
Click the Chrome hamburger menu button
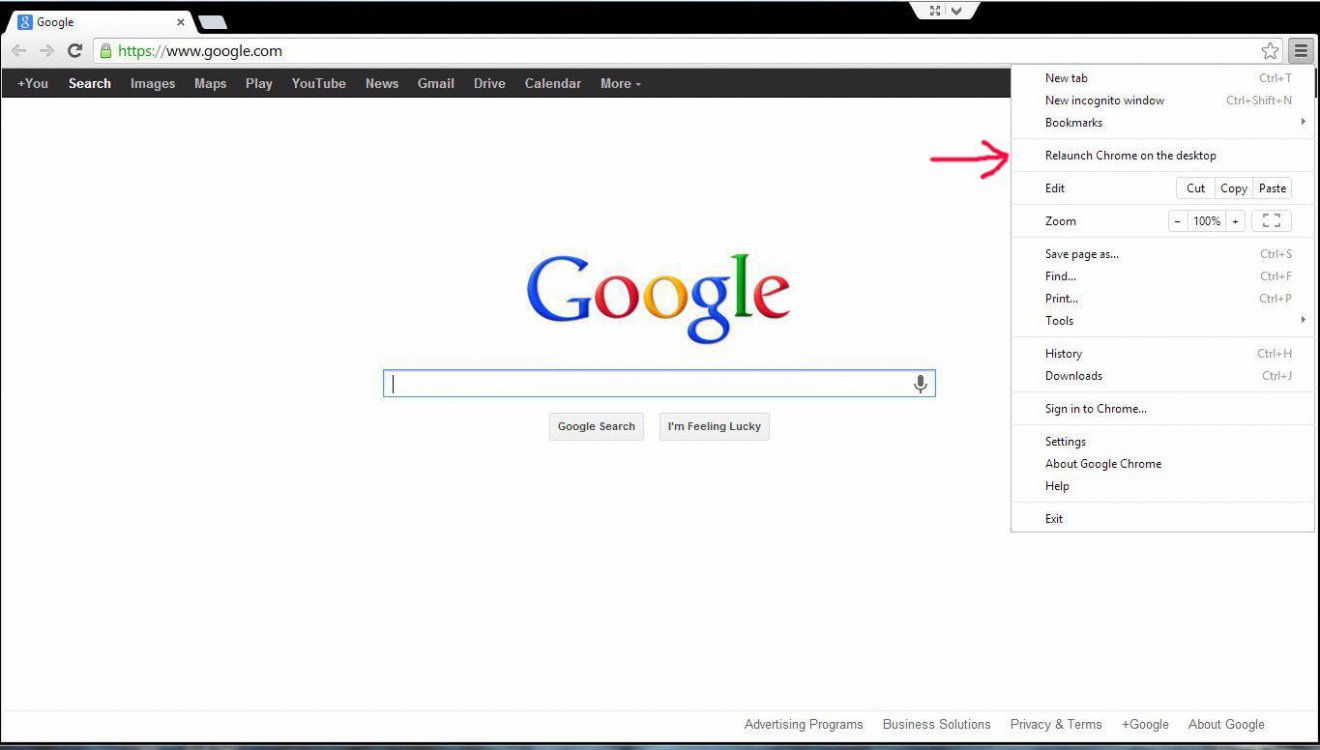click(x=1300, y=50)
